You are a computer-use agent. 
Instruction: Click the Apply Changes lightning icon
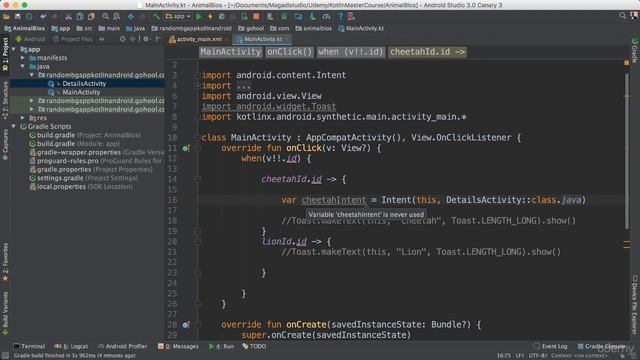click(x=210, y=17)
